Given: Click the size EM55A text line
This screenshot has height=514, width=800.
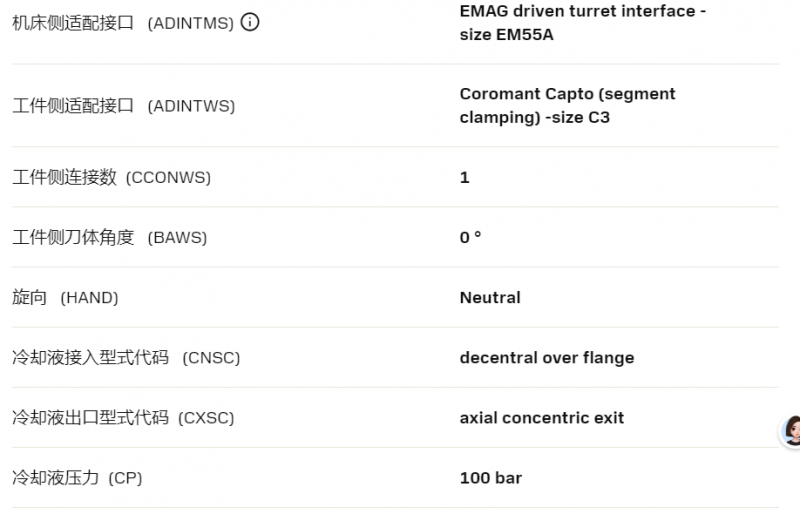Looking at the screenshot, I should pyautogui.click(x=506, y=35).
